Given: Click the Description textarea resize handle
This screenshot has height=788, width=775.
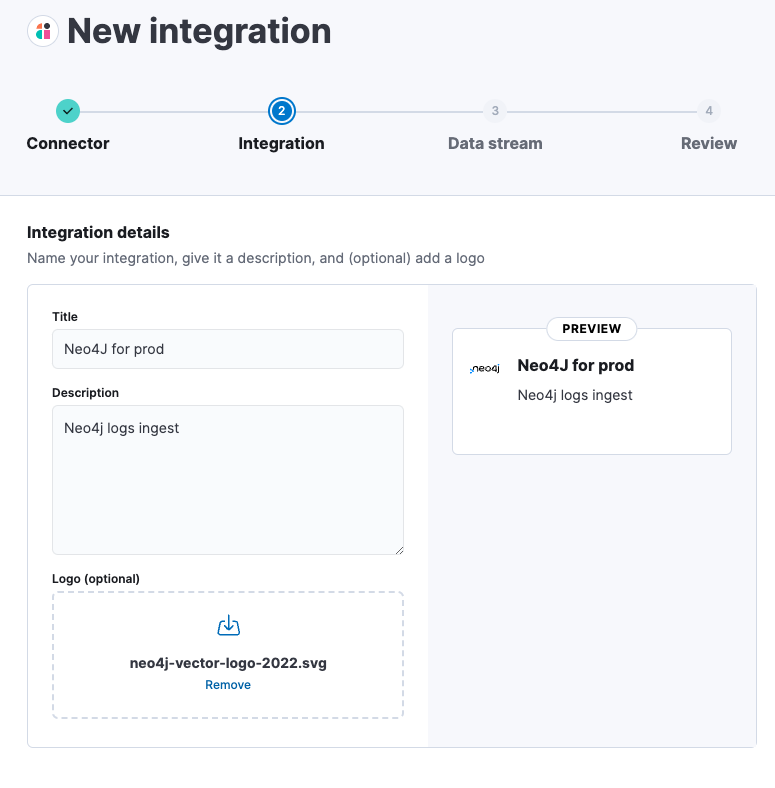Looking at the screenshot, I should pos(398,549).
